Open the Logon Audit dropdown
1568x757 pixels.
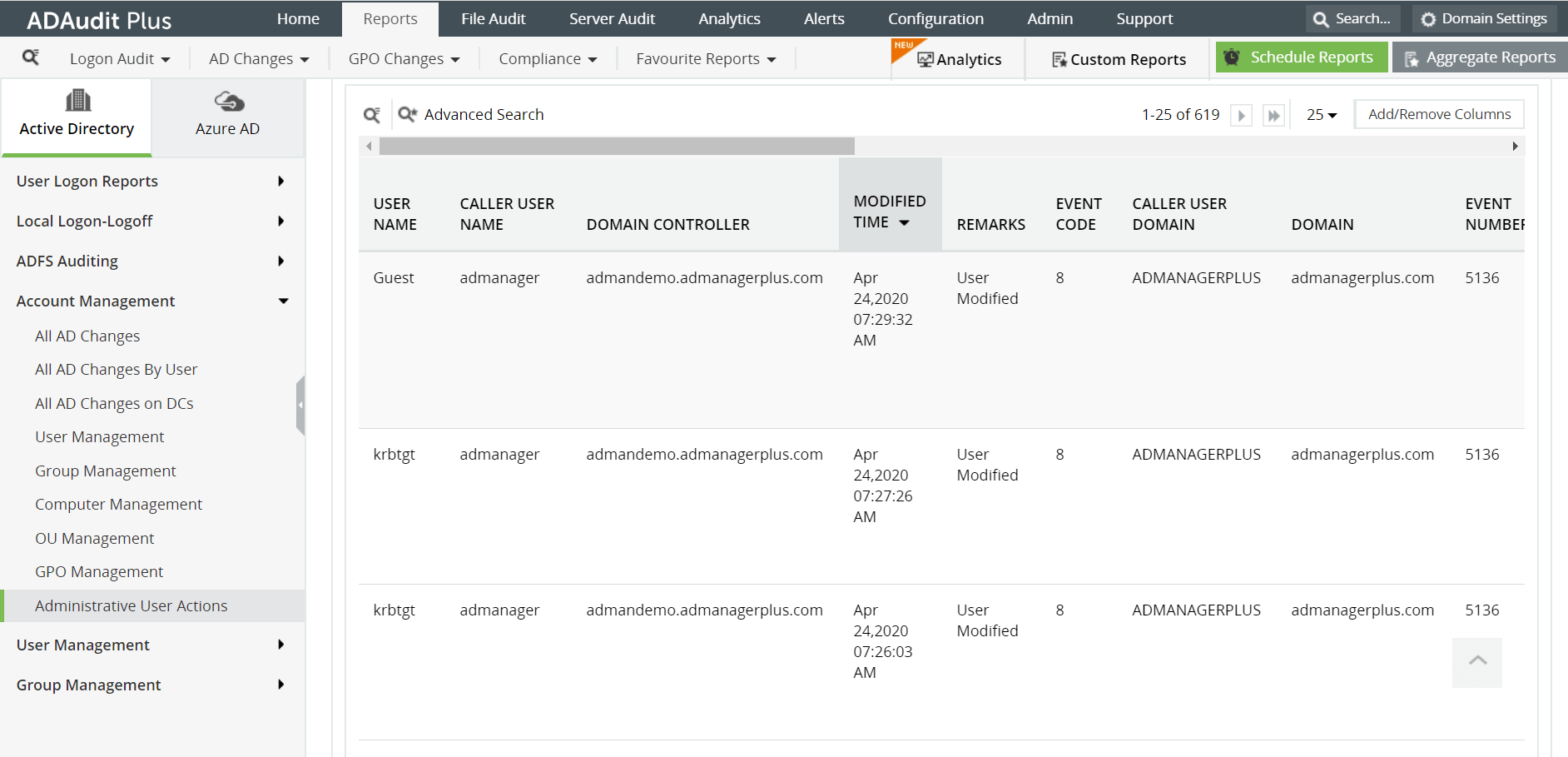coord(120,58)
